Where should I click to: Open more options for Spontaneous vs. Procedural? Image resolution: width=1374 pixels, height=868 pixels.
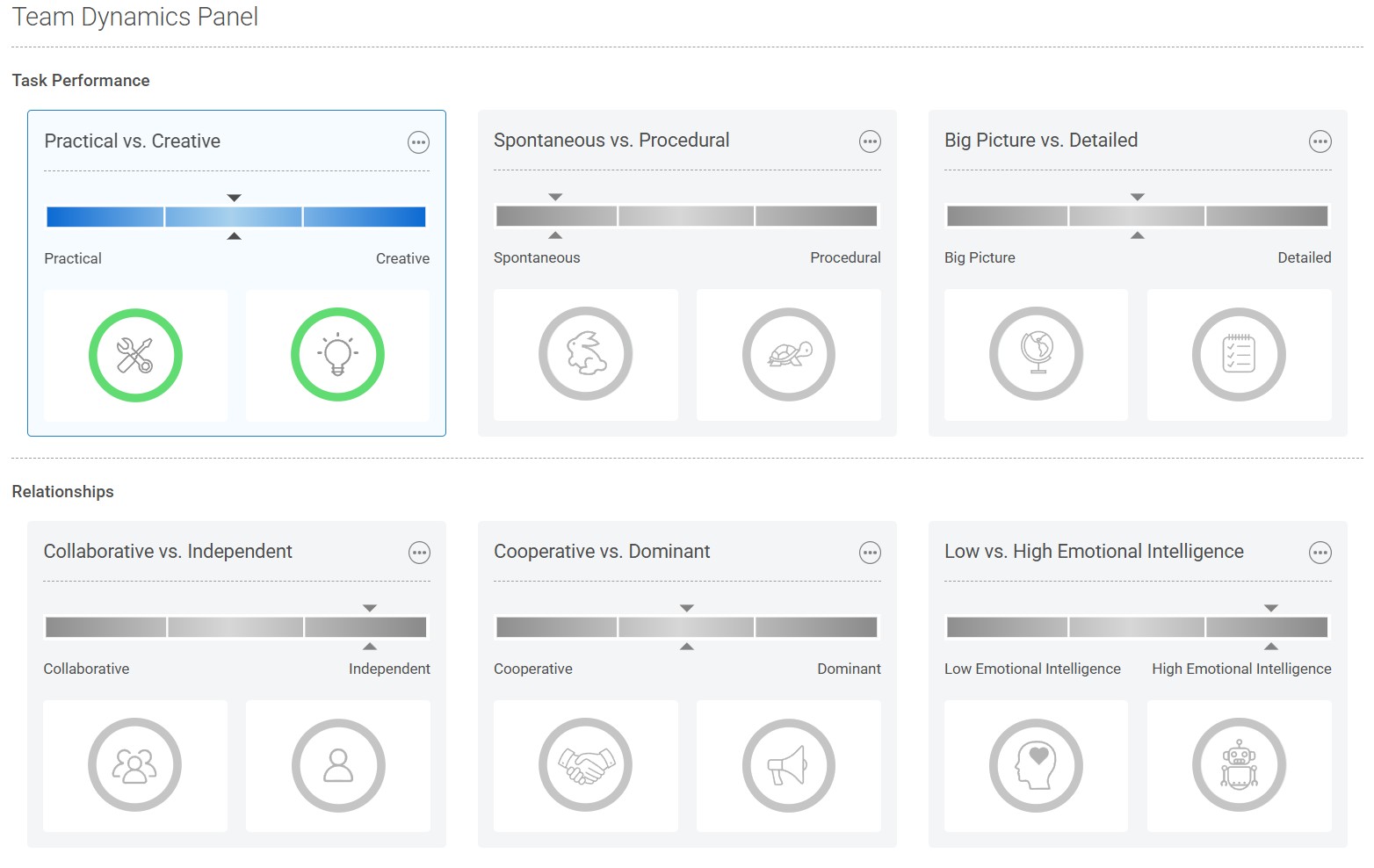tap(870, 141)
